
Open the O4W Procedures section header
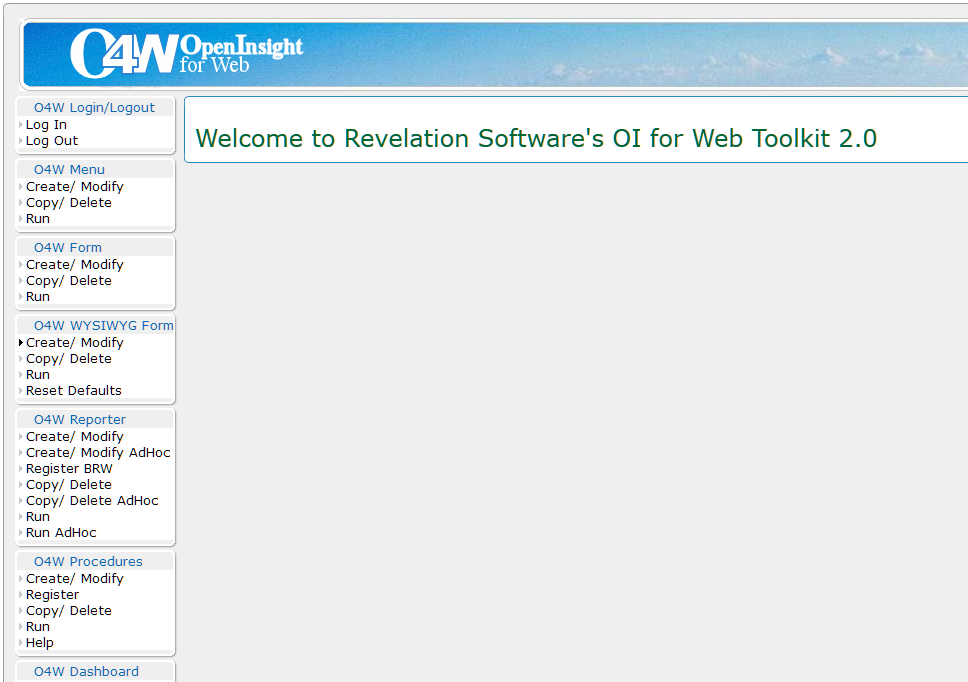pos(88,562)
